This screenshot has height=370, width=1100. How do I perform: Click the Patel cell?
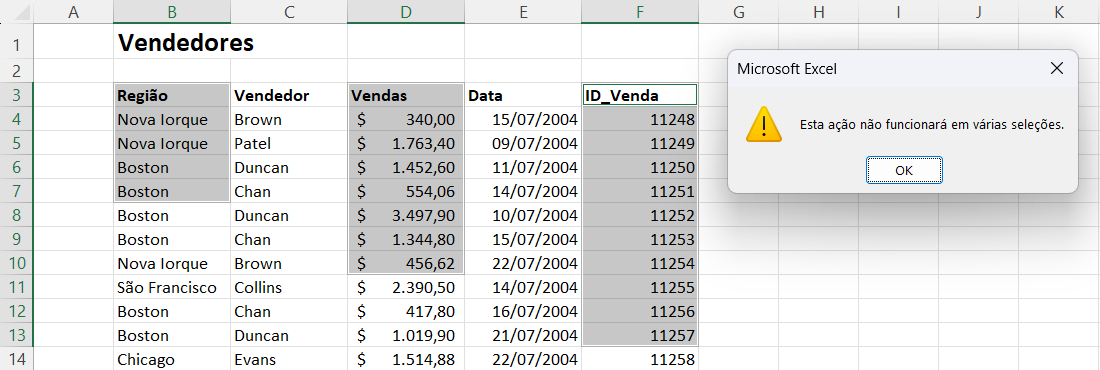(x=289, y=143)
